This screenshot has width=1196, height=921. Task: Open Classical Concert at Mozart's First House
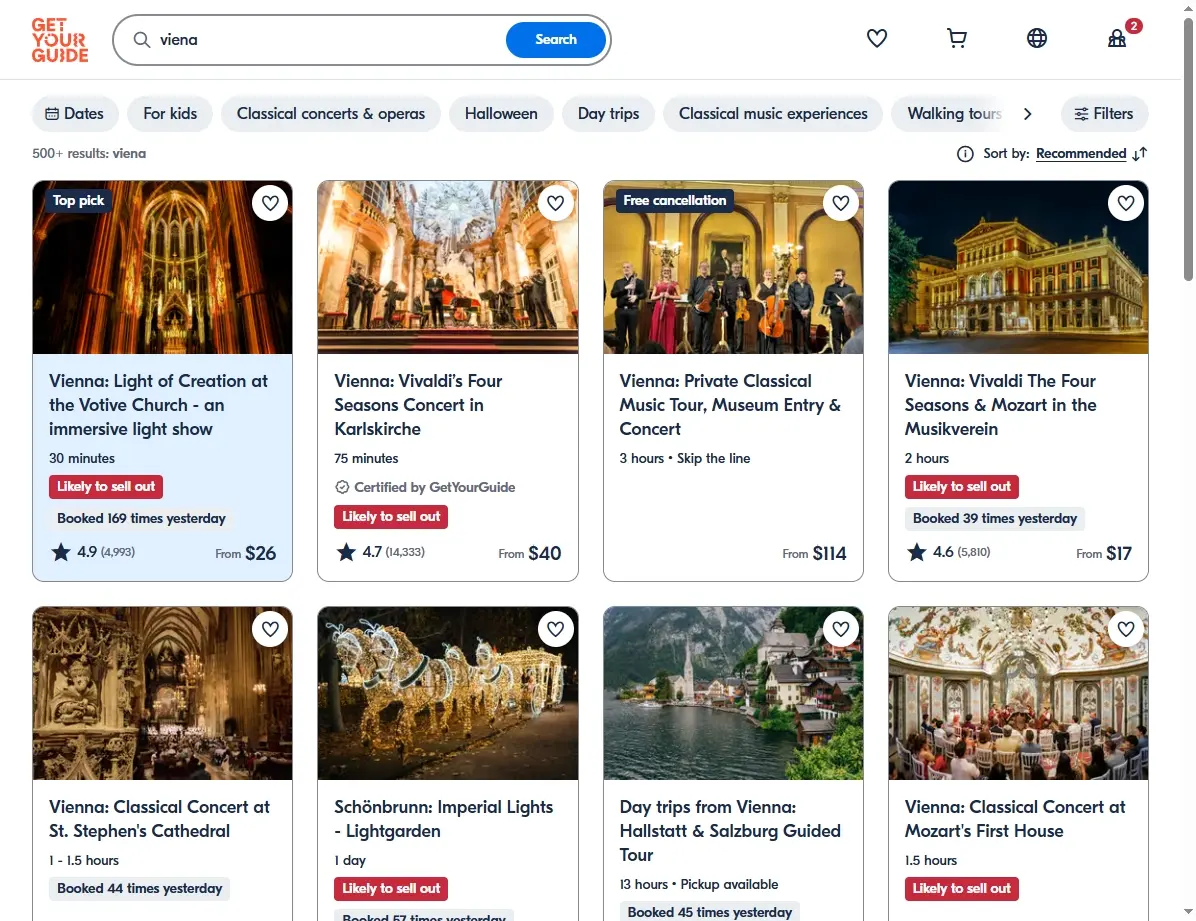pos(1015,819)
